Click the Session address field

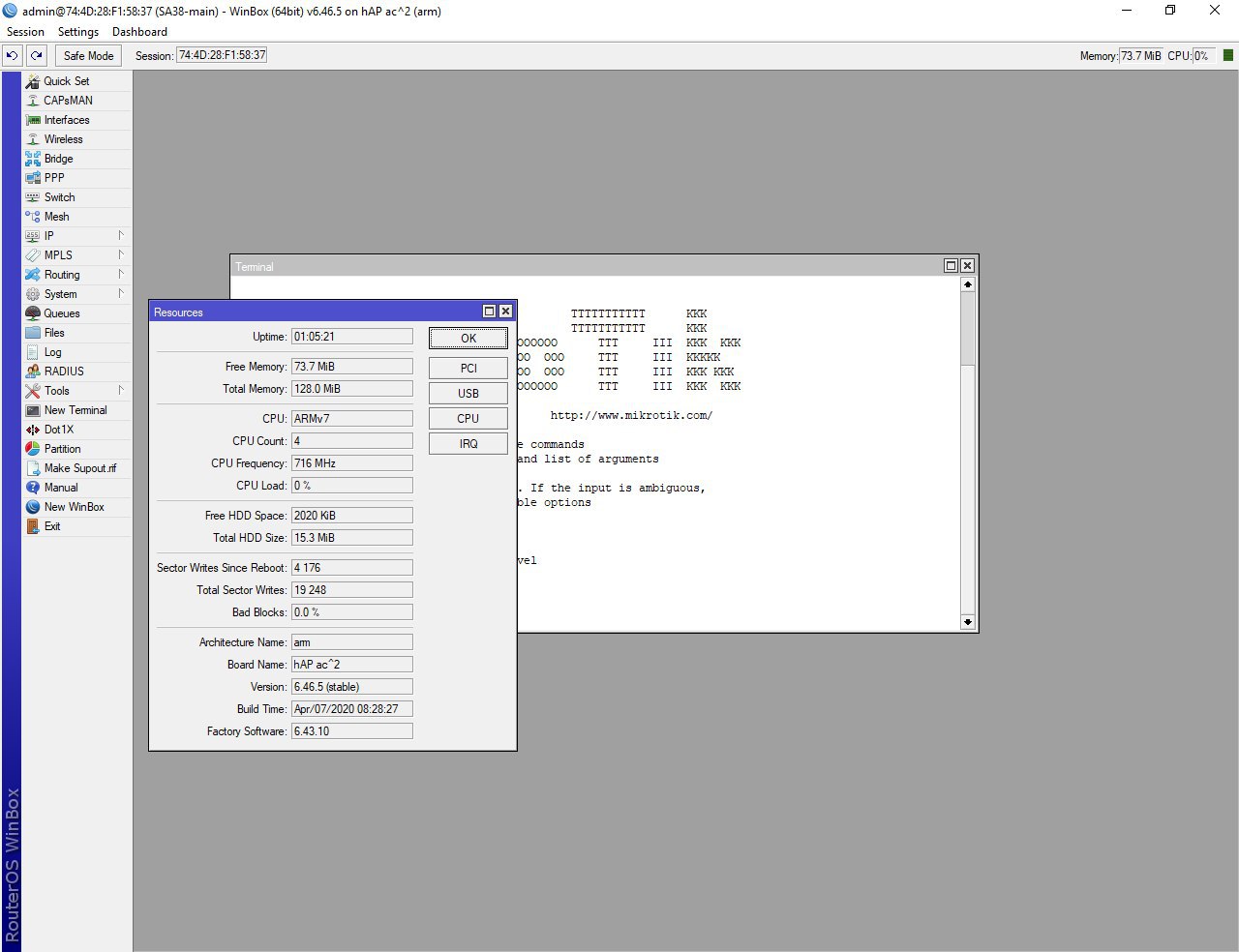pos(222,56)
